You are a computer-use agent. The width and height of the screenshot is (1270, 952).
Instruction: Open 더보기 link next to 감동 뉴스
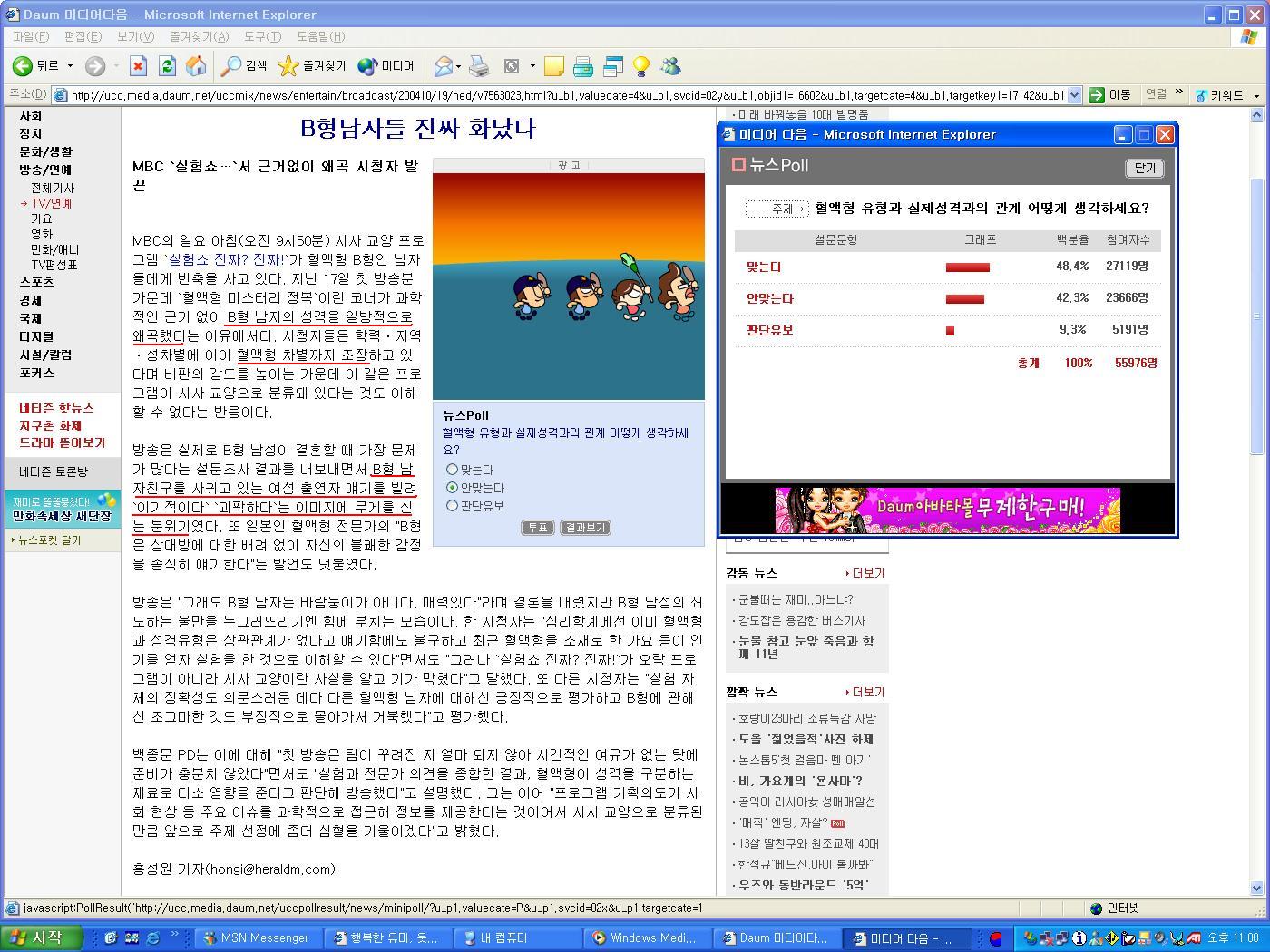coord(865,573)
